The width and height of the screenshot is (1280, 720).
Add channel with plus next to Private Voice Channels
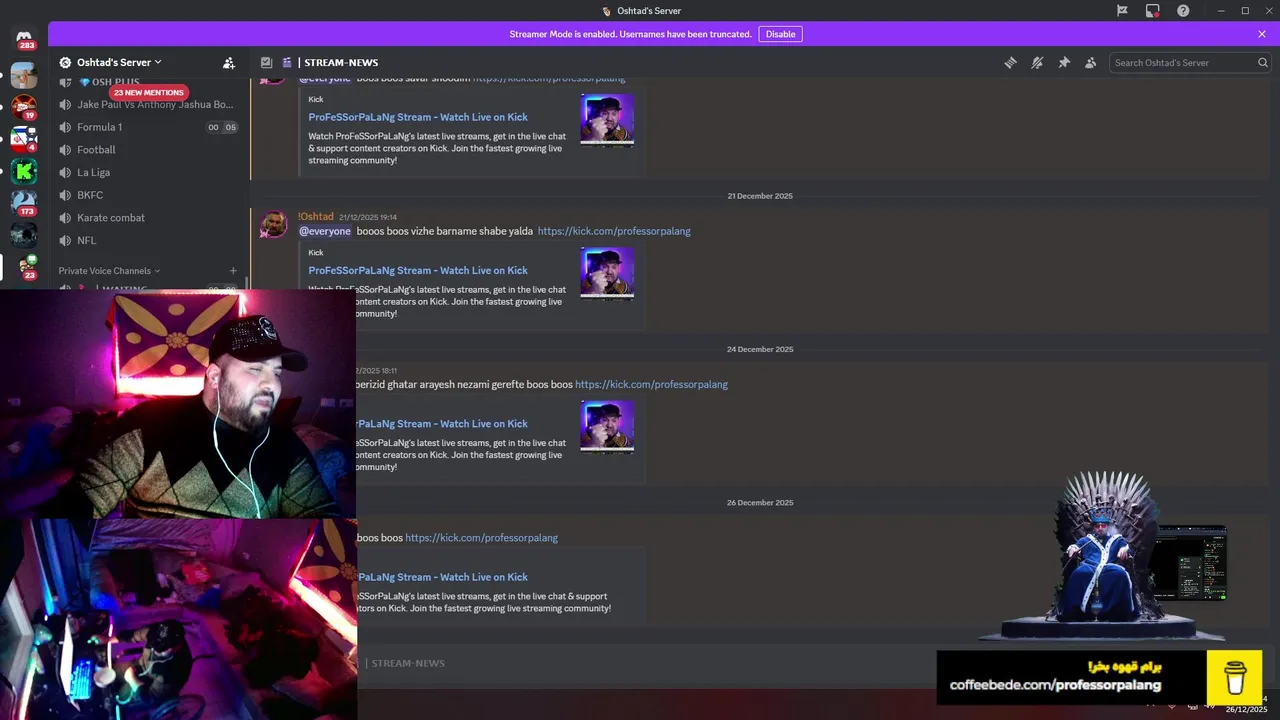233,271
